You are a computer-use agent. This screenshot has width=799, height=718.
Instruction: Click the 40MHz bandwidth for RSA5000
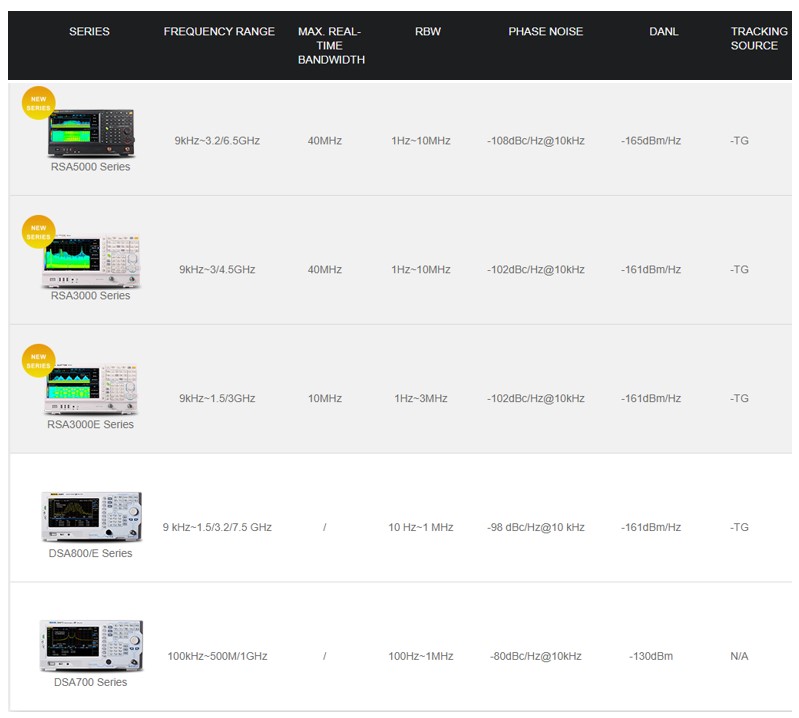(x=325, y=141)
